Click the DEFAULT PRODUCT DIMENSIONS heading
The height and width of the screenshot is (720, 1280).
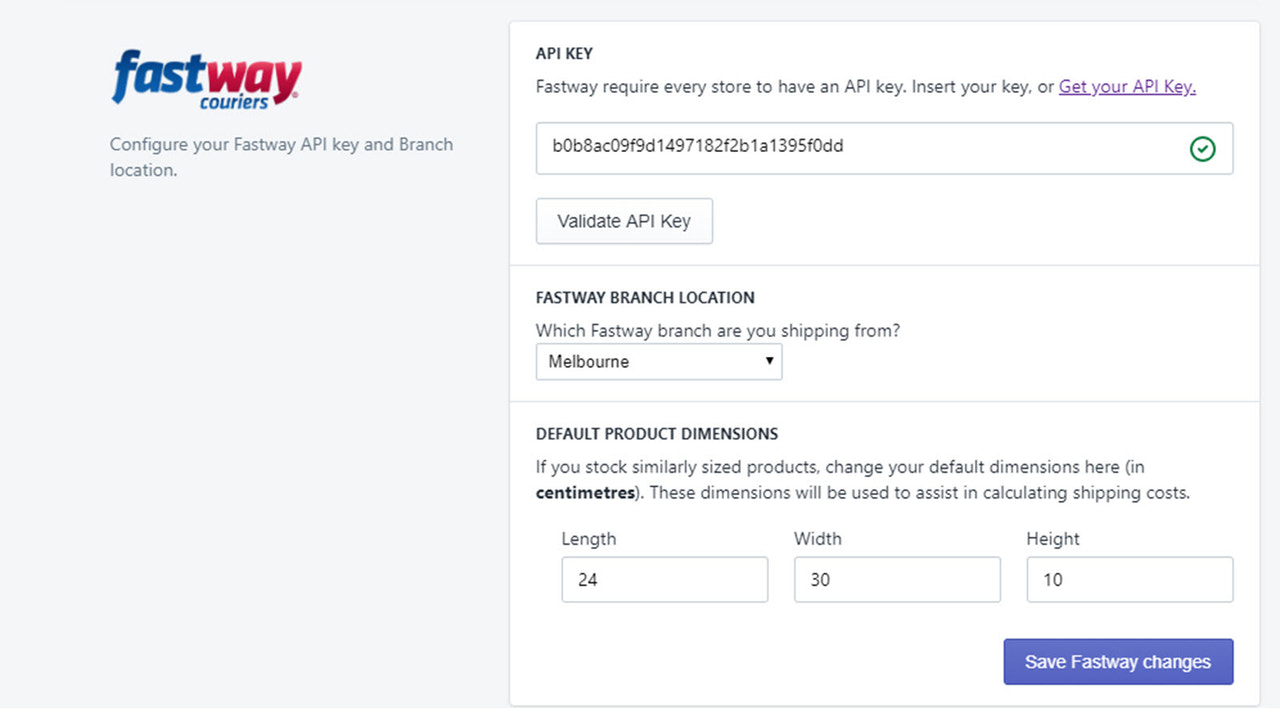[x=657, y=434]
